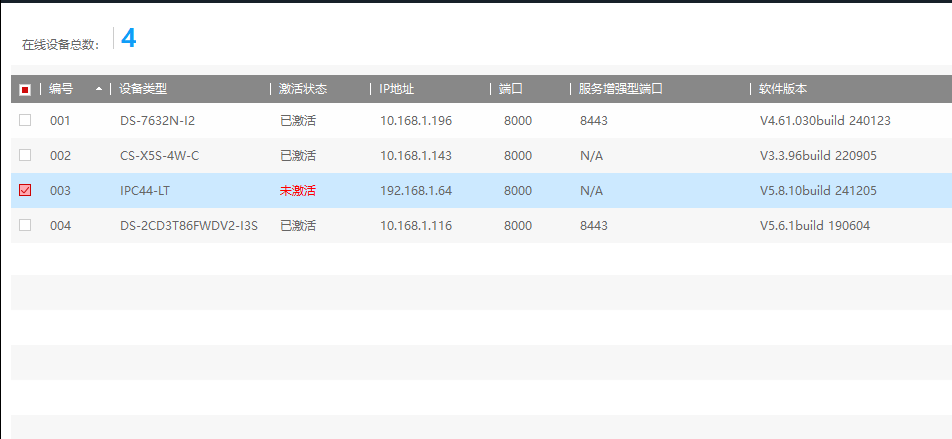Click the sort arrow beside 编号
Image resolution: width=952 pixels, height=439 pixels.
pyautogui.click(x=99, y=89)
